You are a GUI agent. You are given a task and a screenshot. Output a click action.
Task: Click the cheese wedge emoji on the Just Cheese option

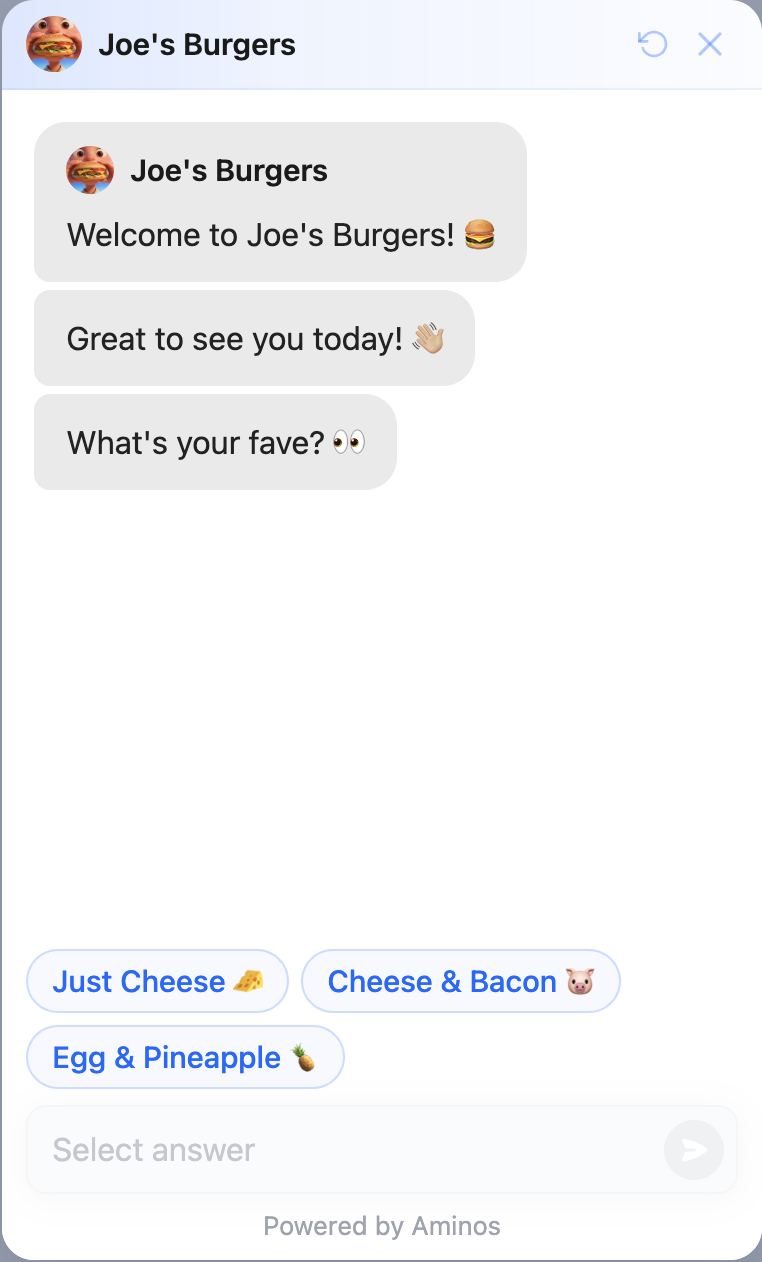click(x=248, y=982)
